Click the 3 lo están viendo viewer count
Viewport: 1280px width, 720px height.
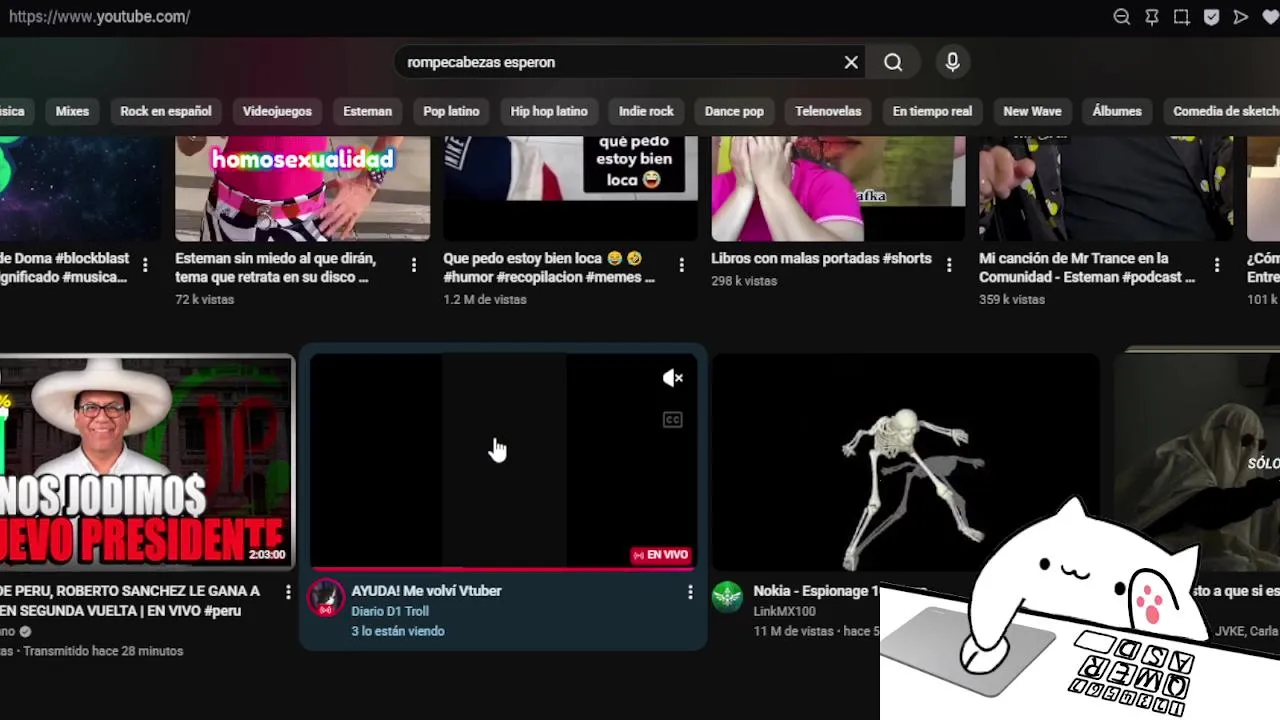(x=398, y=631)
